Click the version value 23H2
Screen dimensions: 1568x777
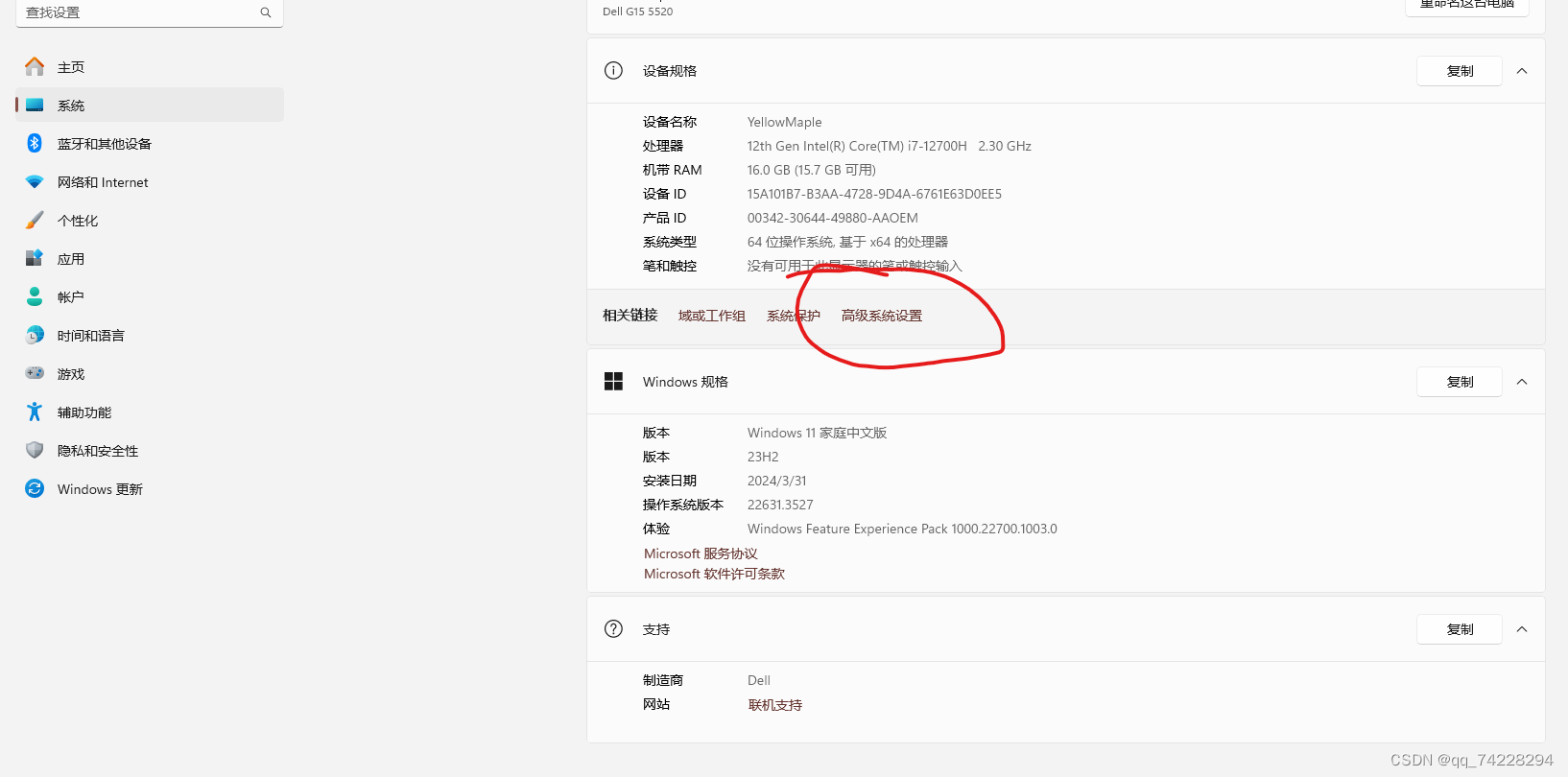[763, 457]
